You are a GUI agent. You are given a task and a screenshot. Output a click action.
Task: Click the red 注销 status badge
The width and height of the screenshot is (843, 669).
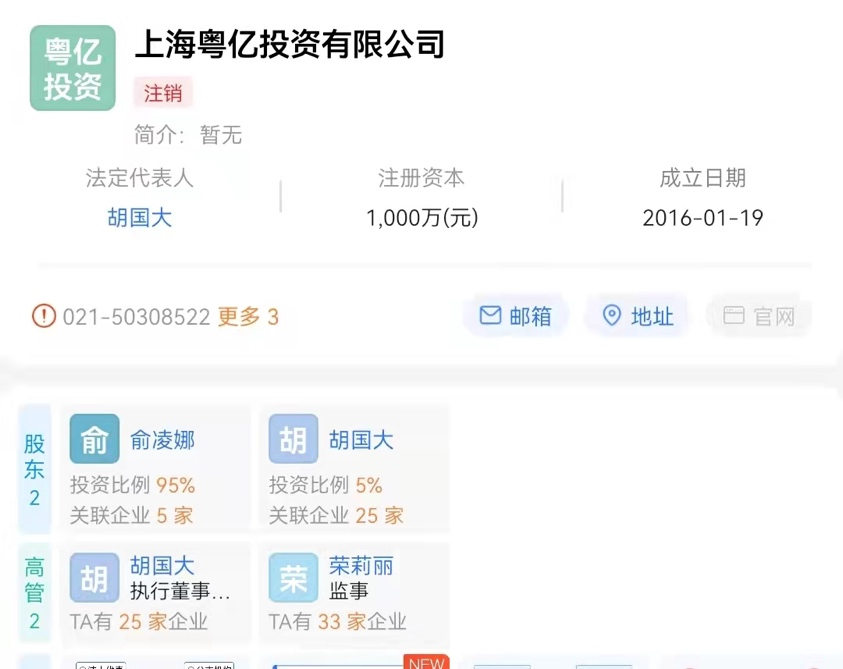click(162, 93)
